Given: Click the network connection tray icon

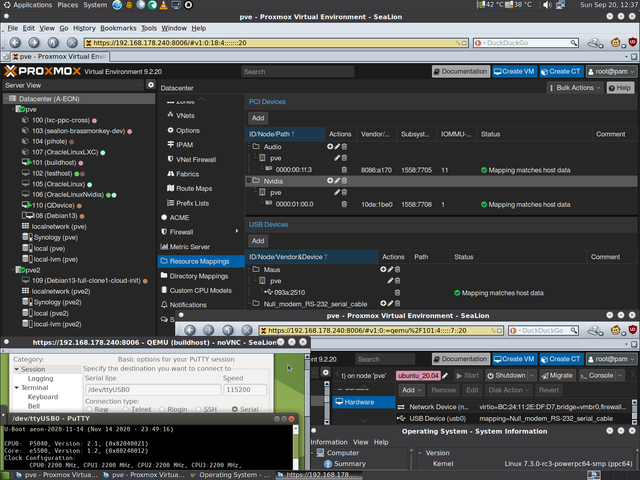Looking at the screenshot, I should tap(560, 5).
